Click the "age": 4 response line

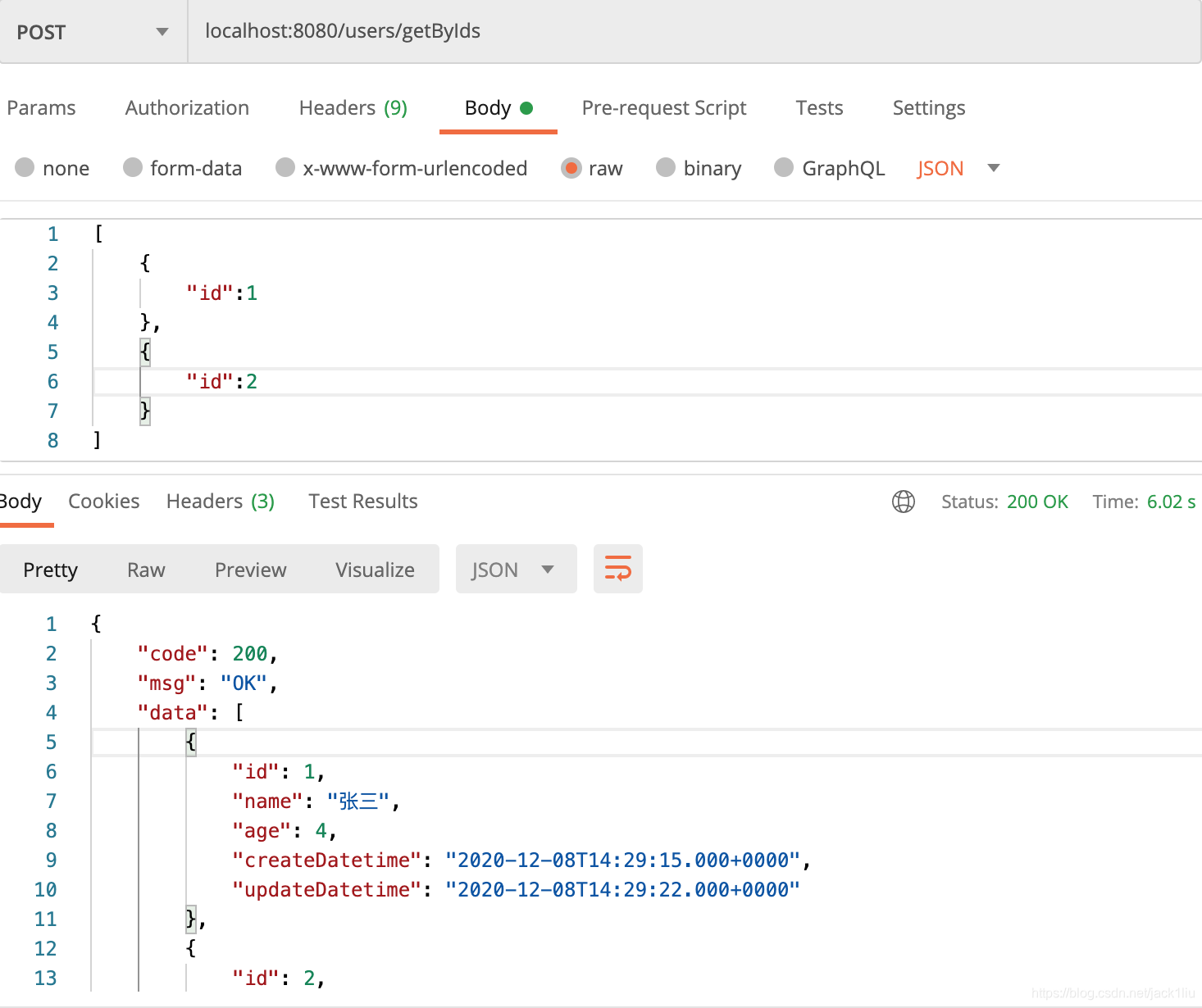285,831
